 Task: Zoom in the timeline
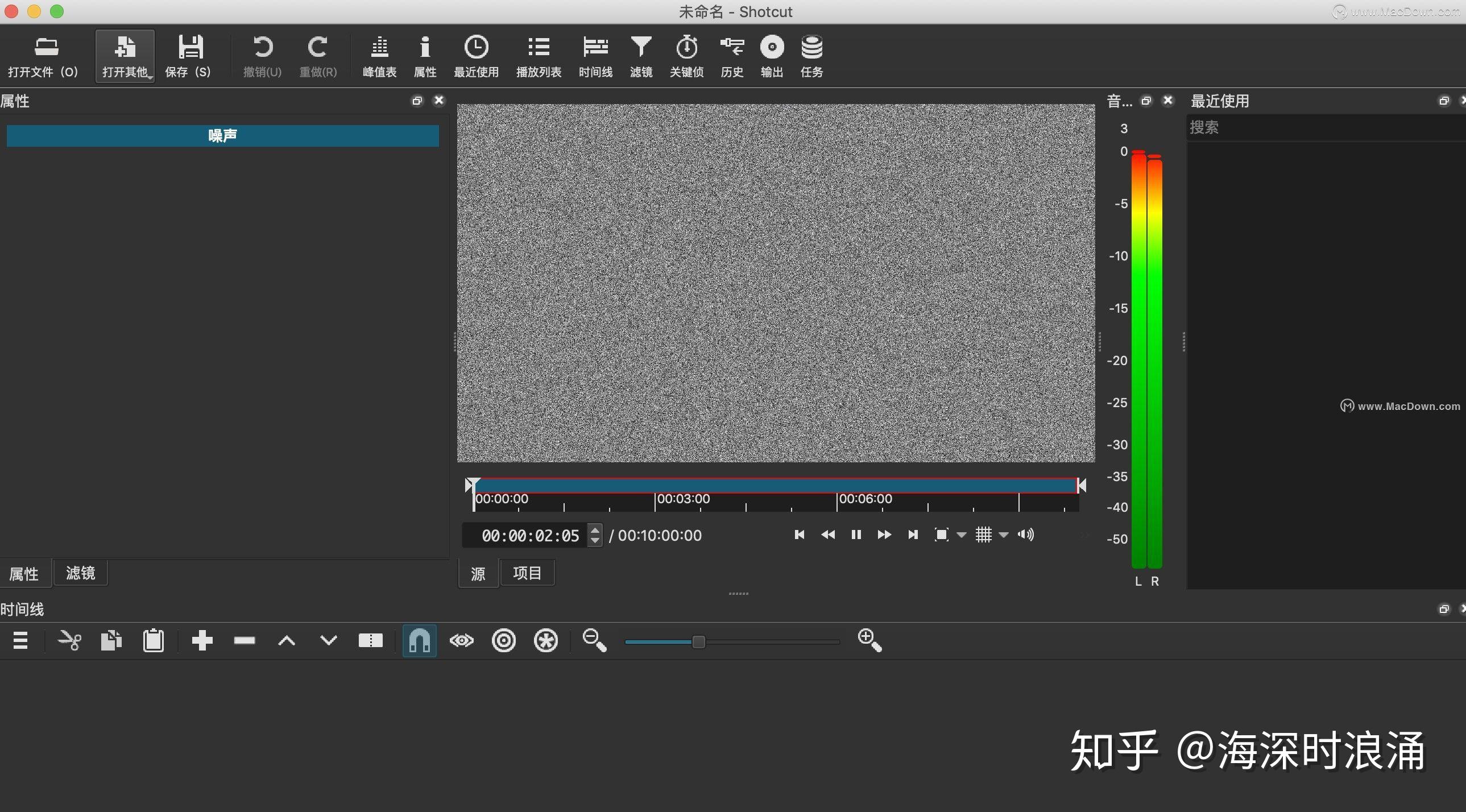(x=869, y=641)
